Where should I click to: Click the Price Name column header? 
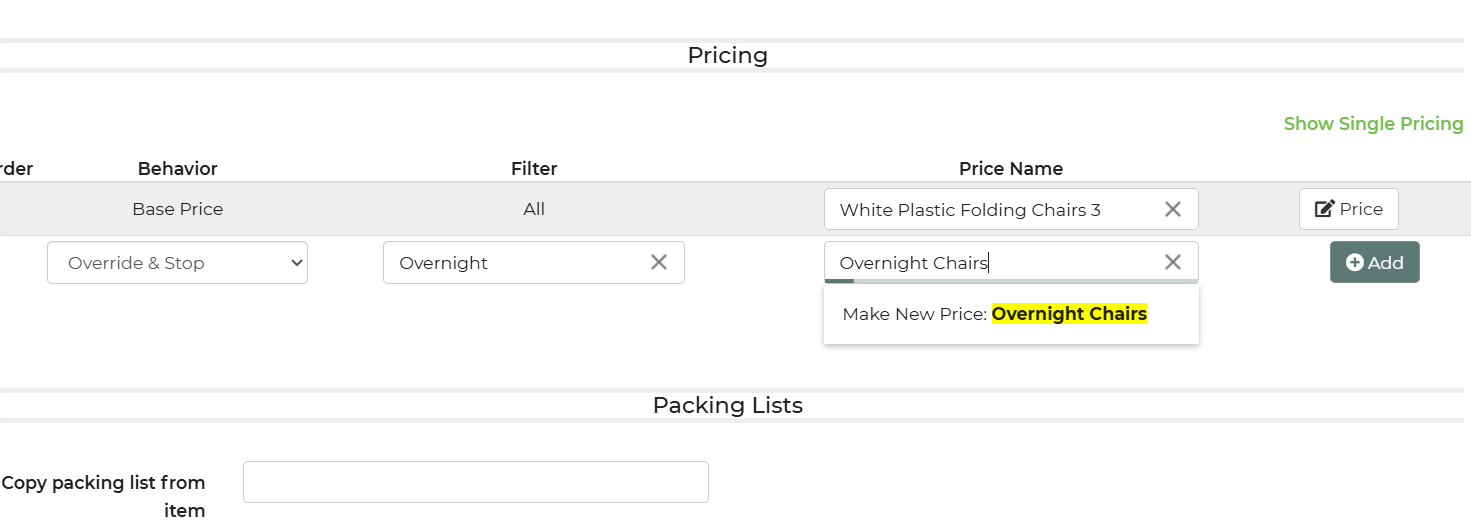click(1010, 169)
